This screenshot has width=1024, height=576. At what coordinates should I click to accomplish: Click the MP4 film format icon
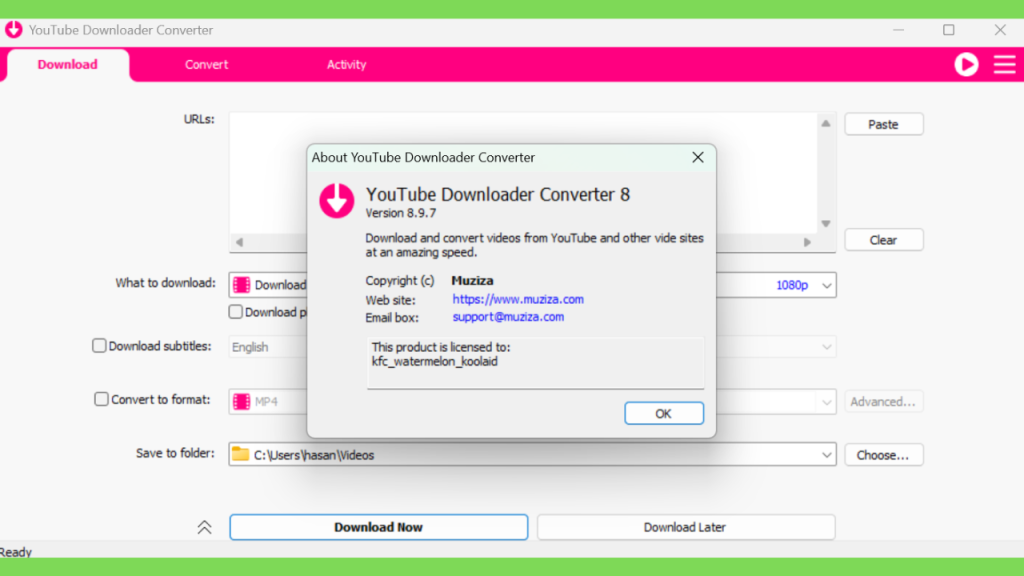[242, 401]
